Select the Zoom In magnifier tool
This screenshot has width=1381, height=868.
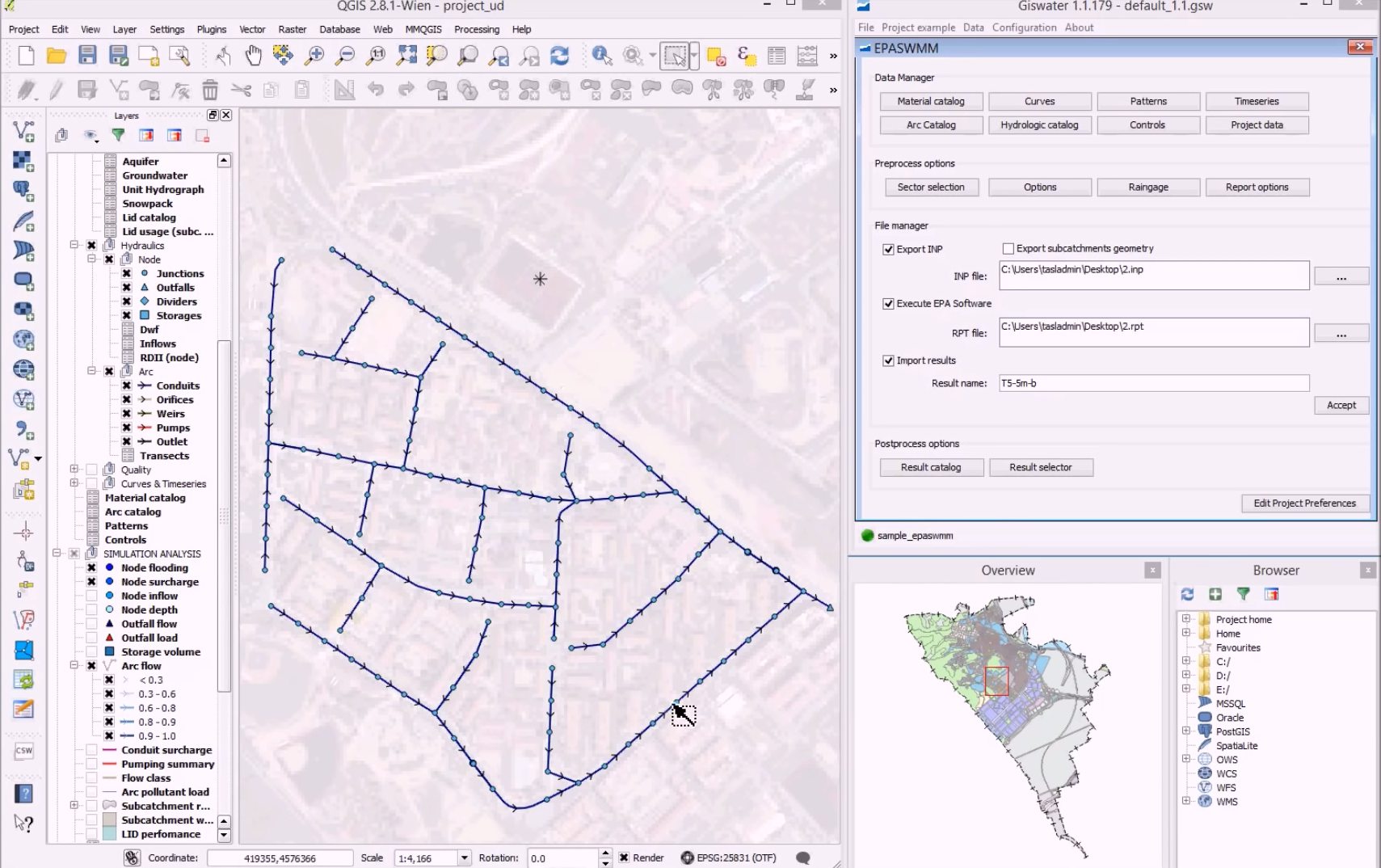[x=314, y=56]
